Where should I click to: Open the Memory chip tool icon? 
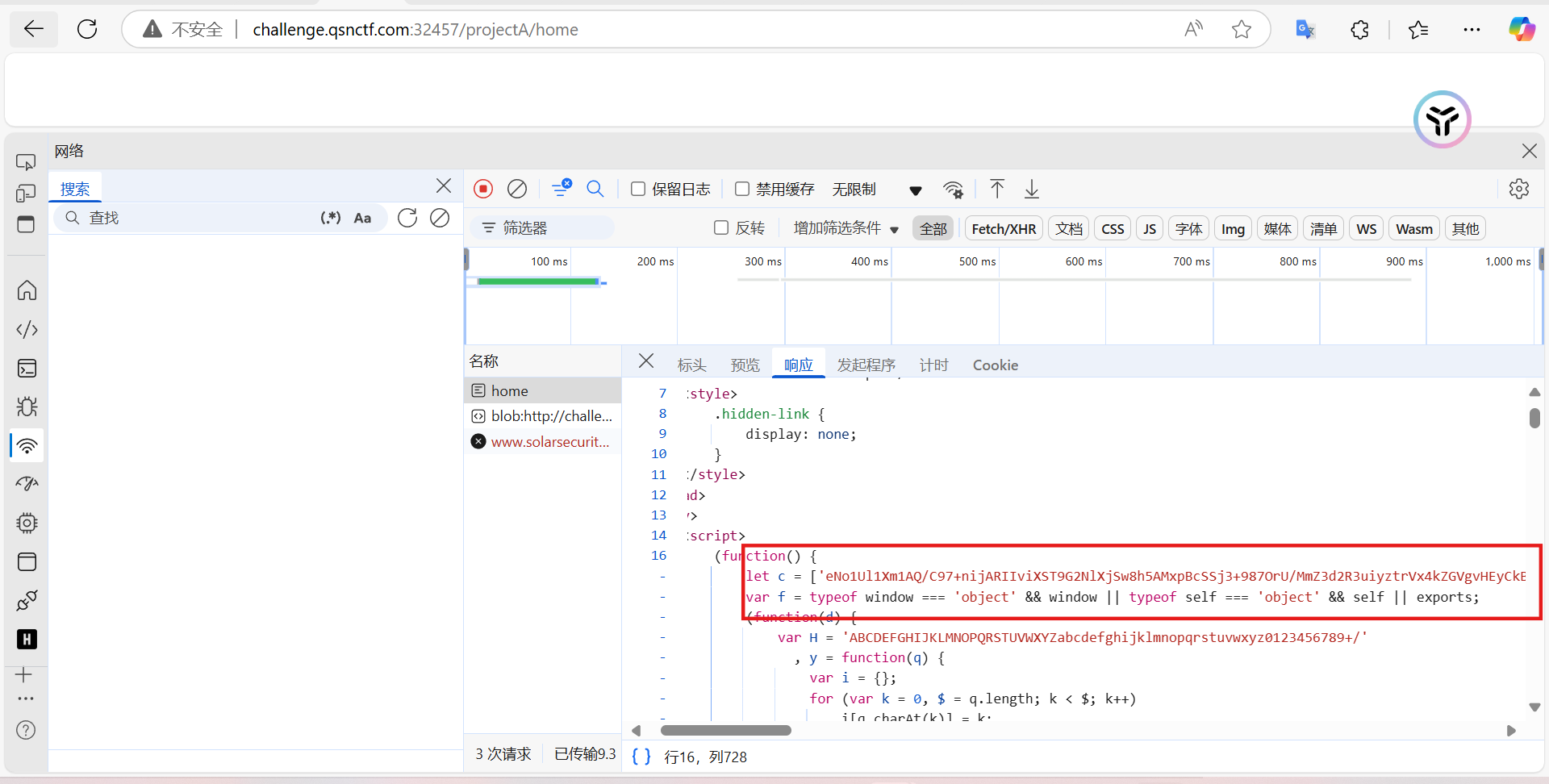tap(27, 523)
